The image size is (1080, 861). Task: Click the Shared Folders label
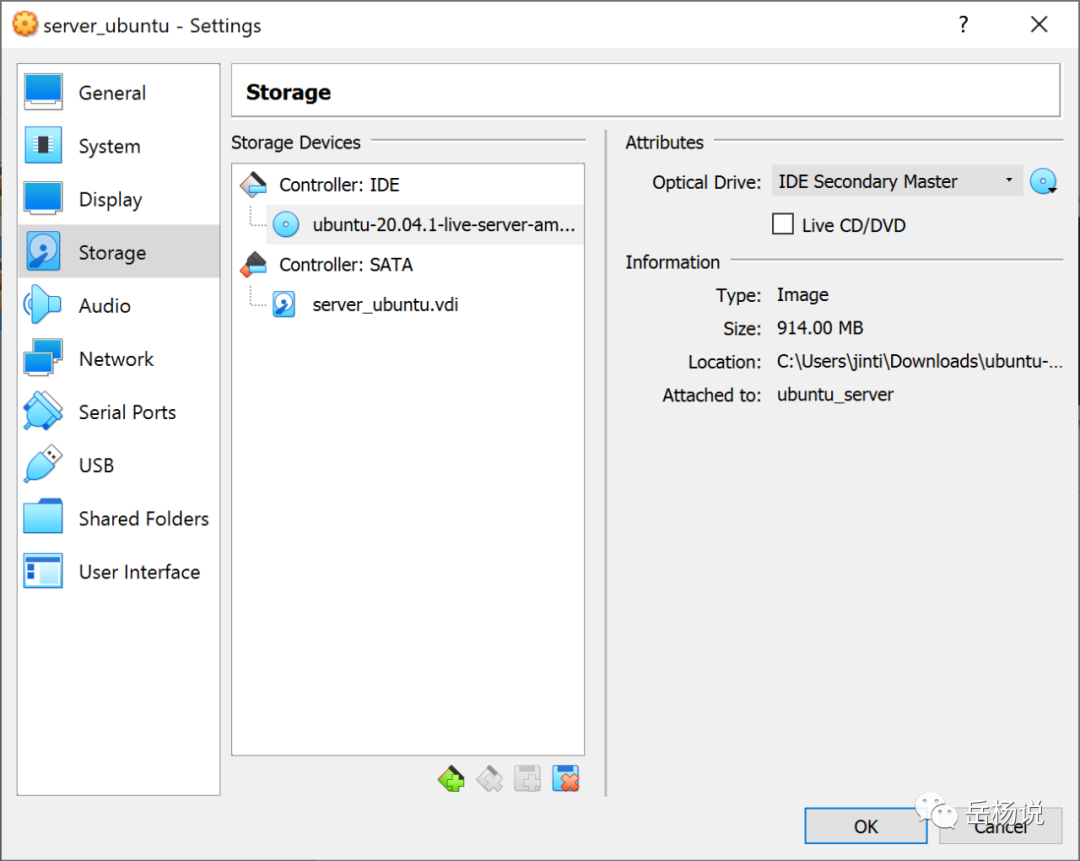[143, 518]
